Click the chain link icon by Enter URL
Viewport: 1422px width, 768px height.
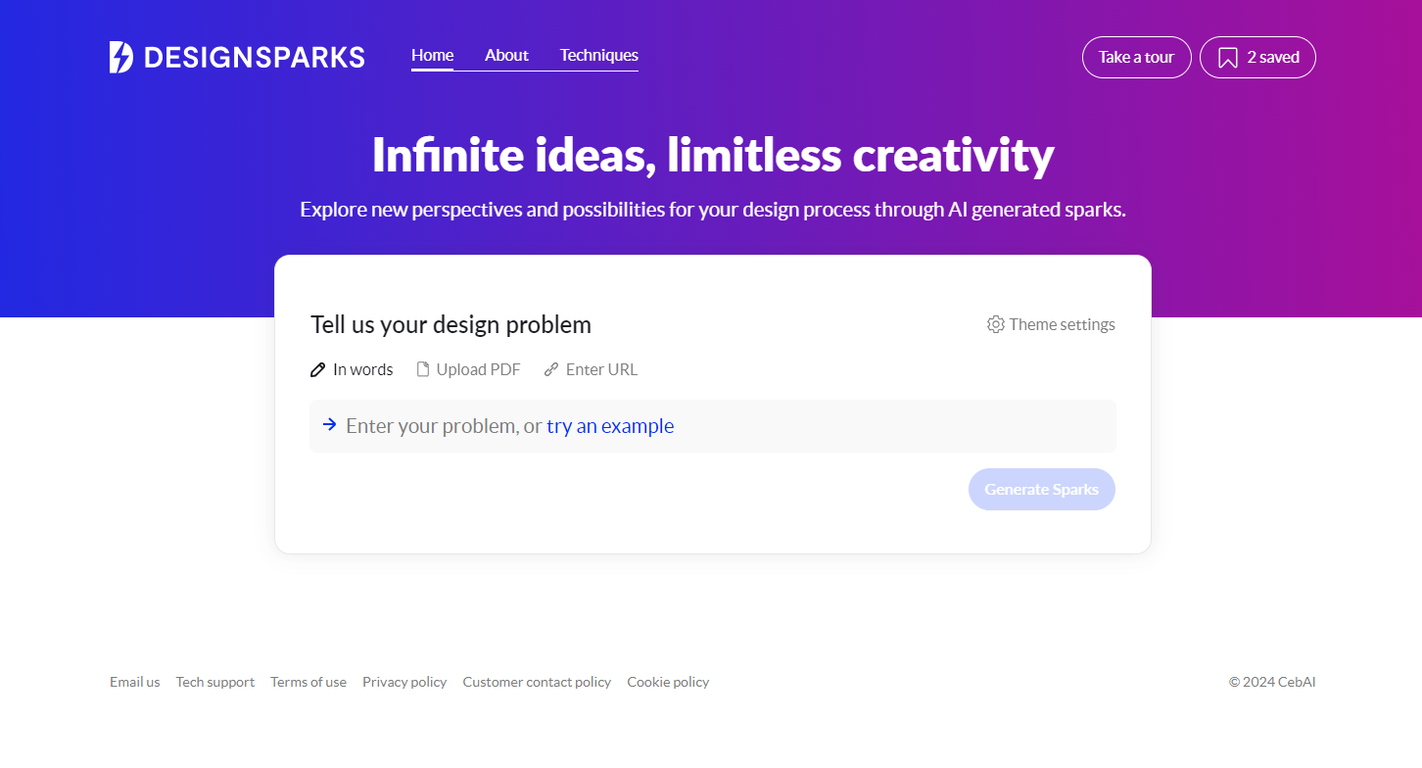pyautogui.click(x=551, y=369)
